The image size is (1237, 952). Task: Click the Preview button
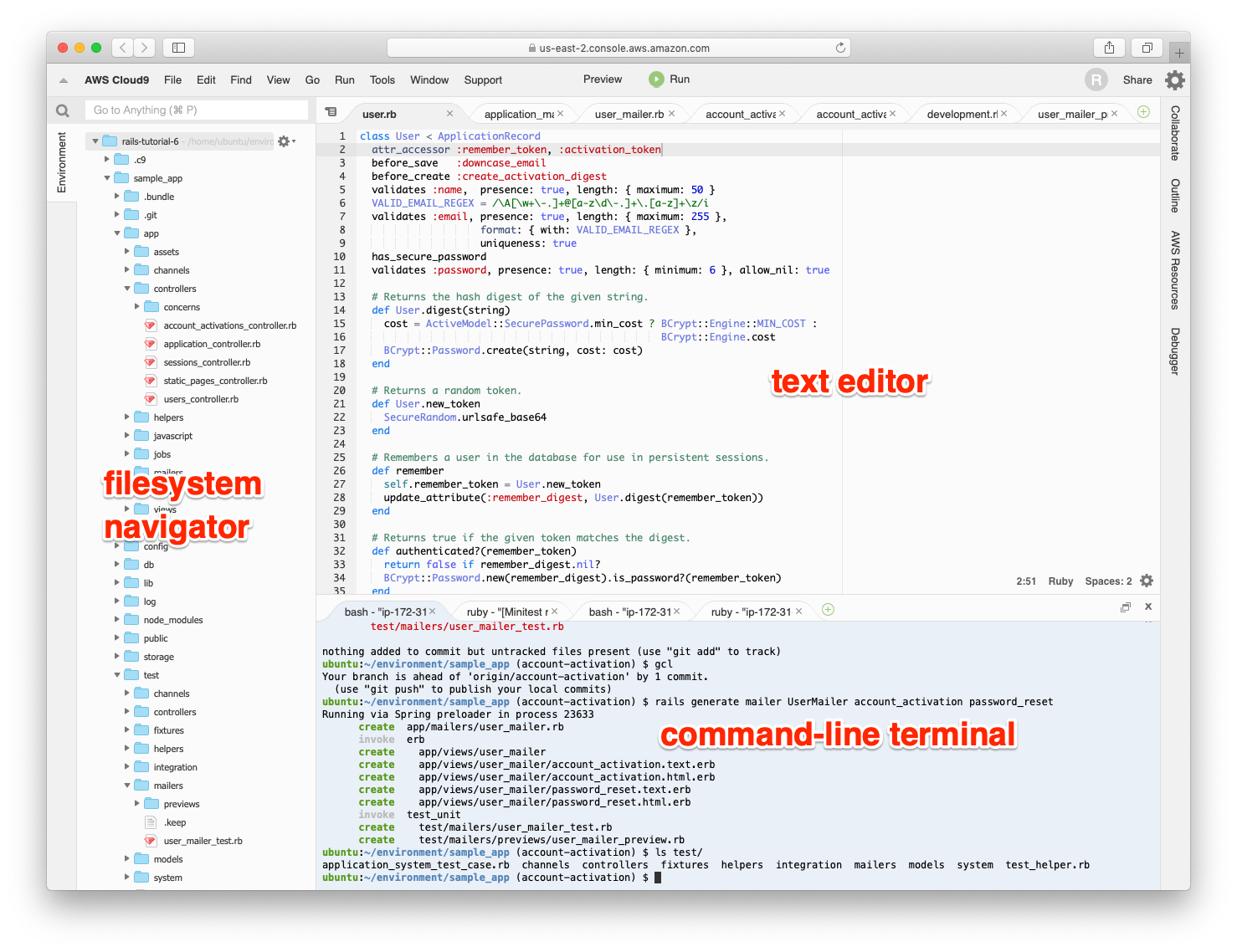point(602,79)
